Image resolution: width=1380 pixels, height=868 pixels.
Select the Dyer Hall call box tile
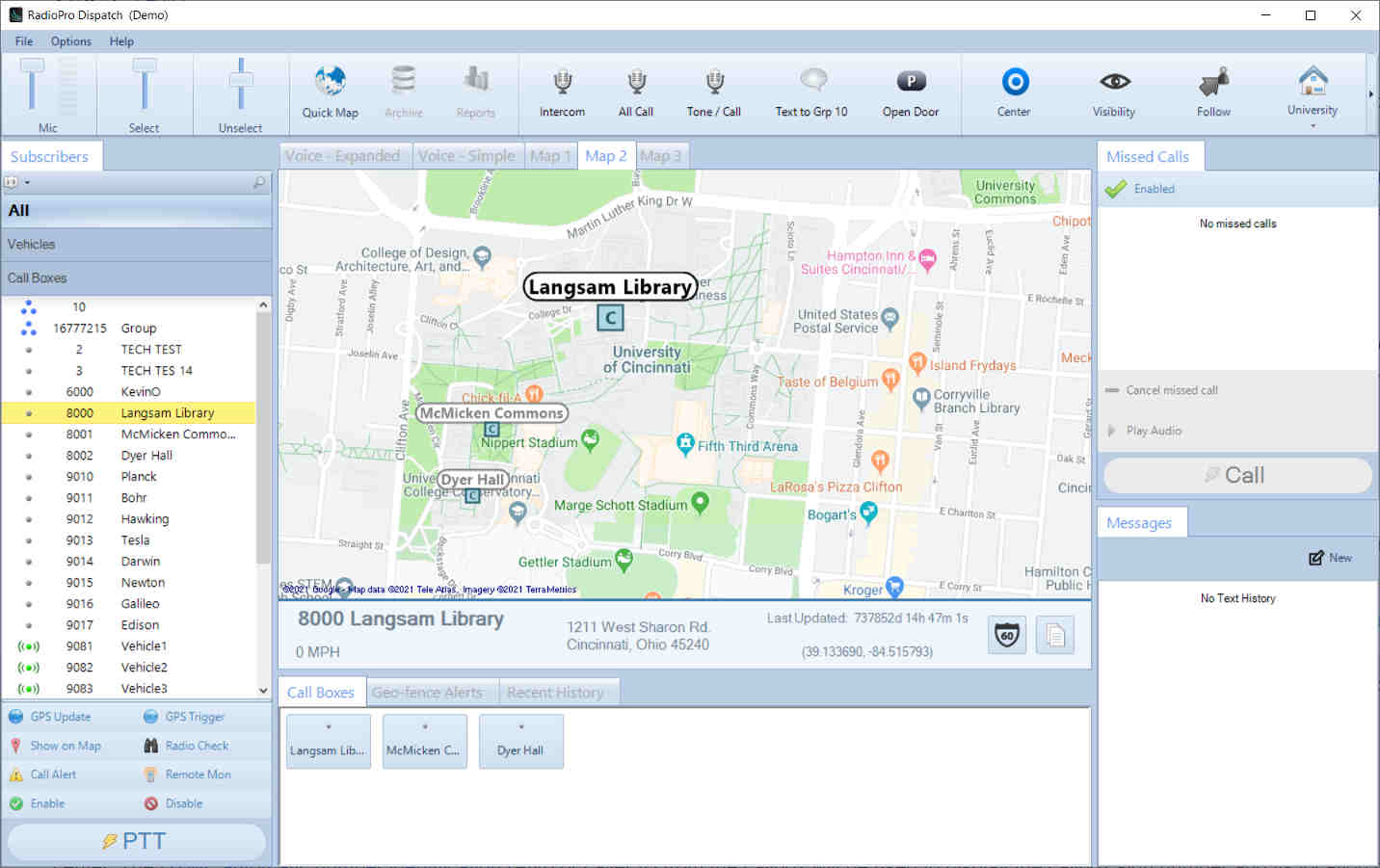coord(520,741)
